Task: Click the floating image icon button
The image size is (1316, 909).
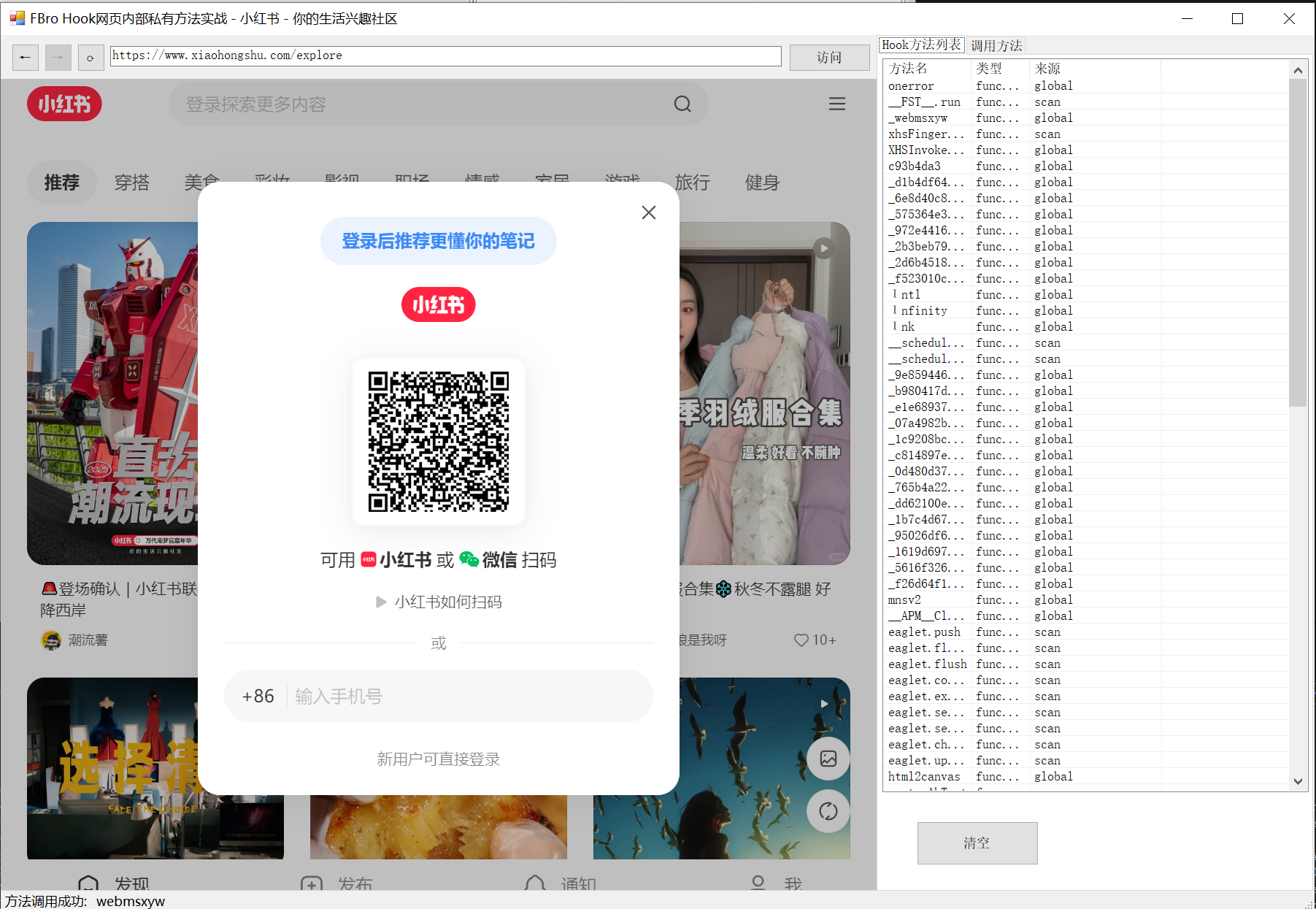Action: click(828, 759)
